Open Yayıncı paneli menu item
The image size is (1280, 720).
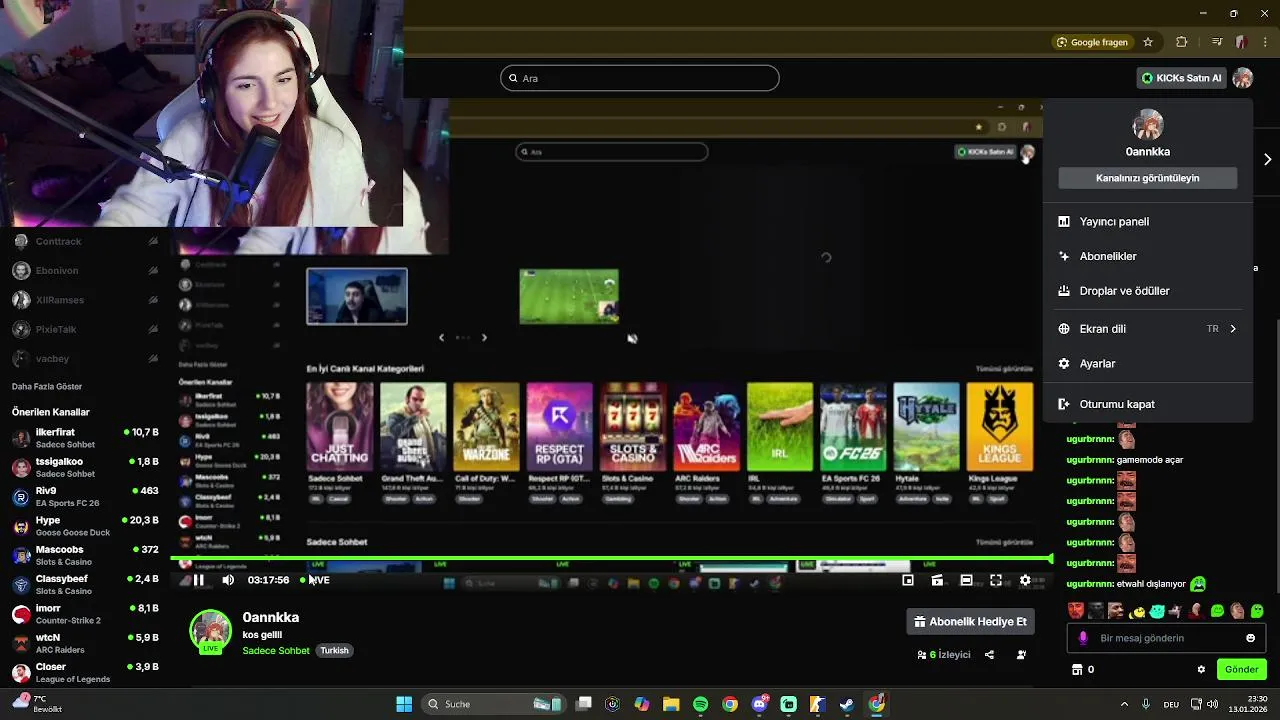coord(1148,222)
